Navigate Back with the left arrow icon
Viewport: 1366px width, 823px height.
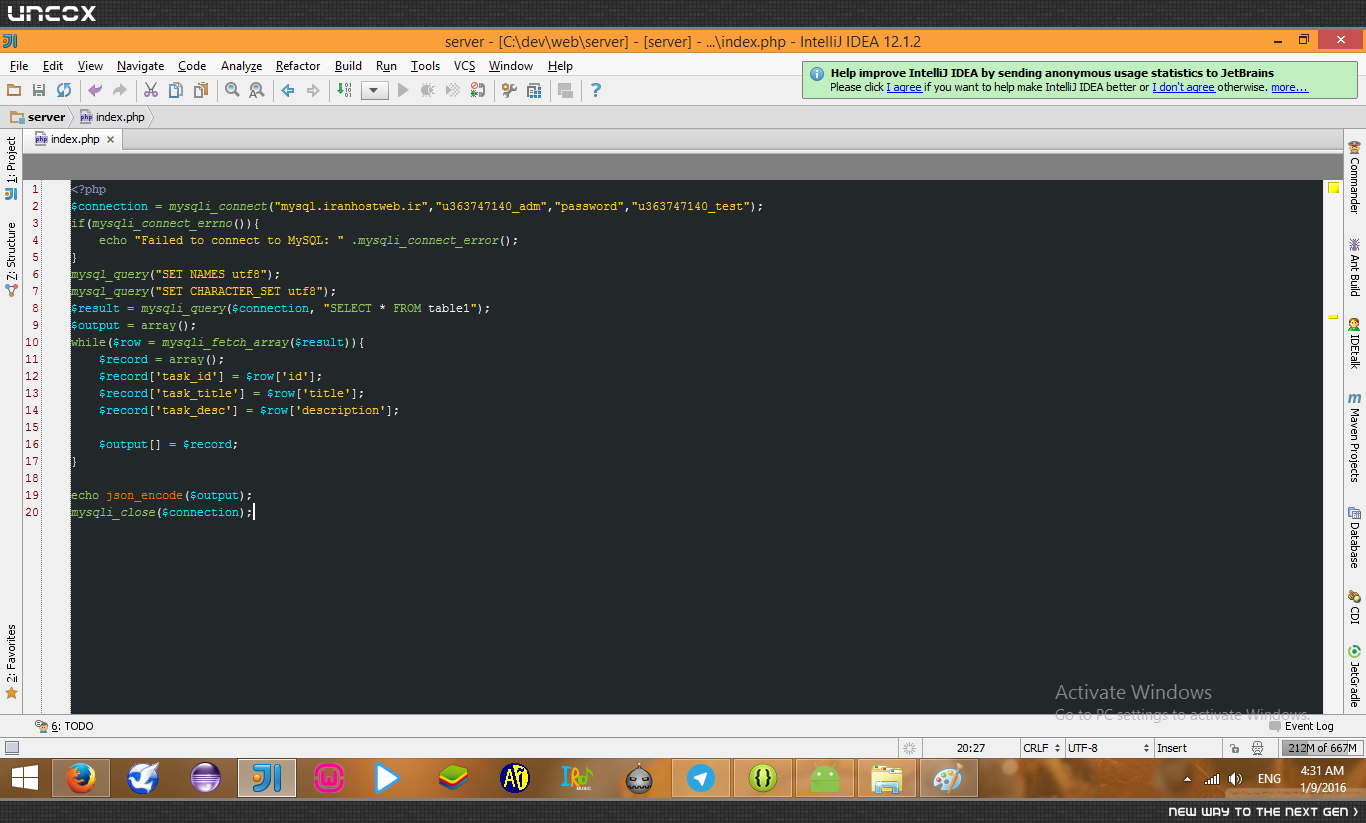[x=288, y=90]
